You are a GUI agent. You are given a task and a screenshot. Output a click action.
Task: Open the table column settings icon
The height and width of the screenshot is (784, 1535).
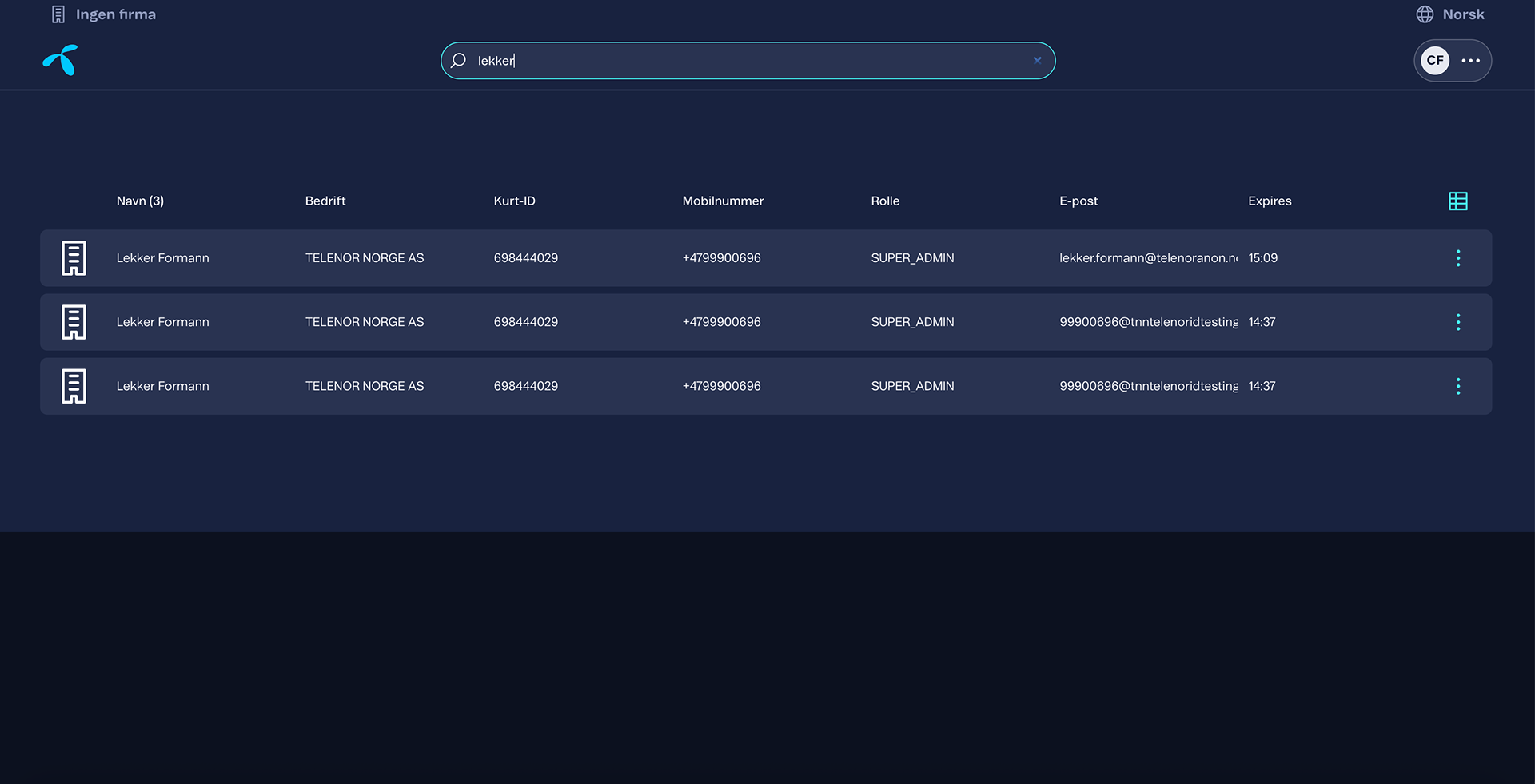pyautogui.click(x=1458, y=201)
